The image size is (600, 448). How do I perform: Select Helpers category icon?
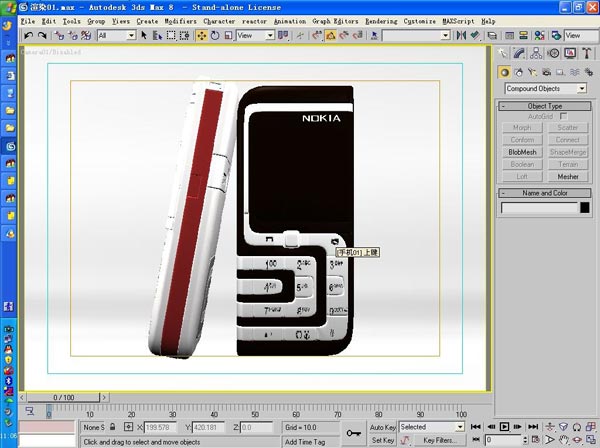(x=560, y=72)
